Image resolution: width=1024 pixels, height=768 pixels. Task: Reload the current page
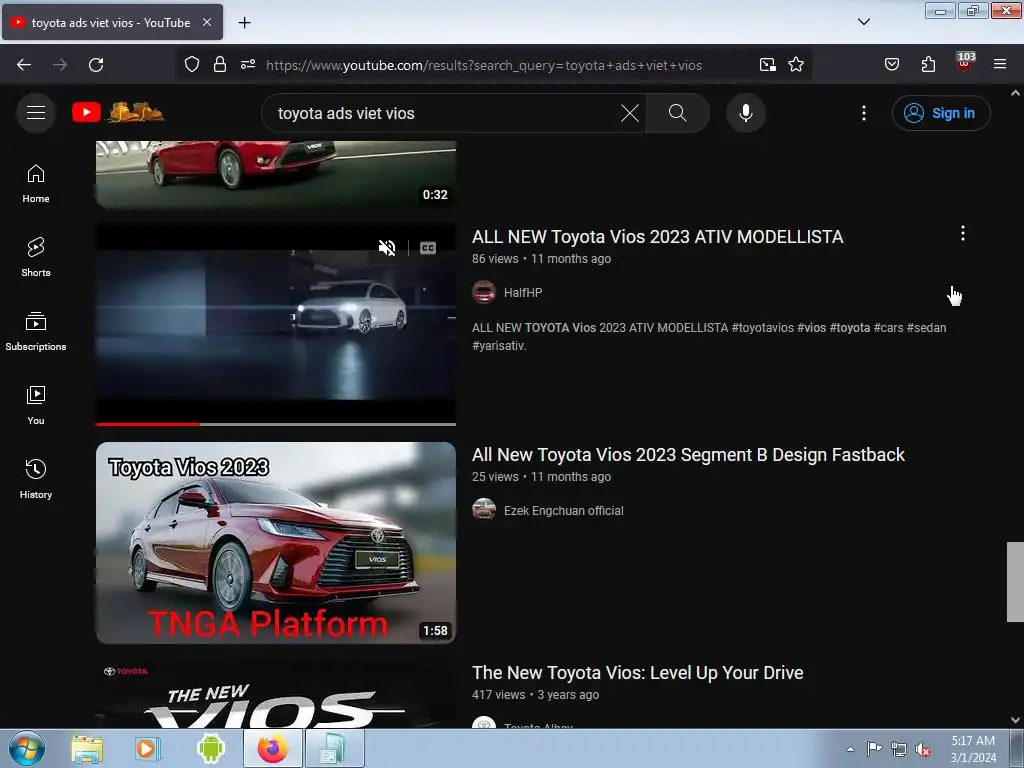[96, 65]
